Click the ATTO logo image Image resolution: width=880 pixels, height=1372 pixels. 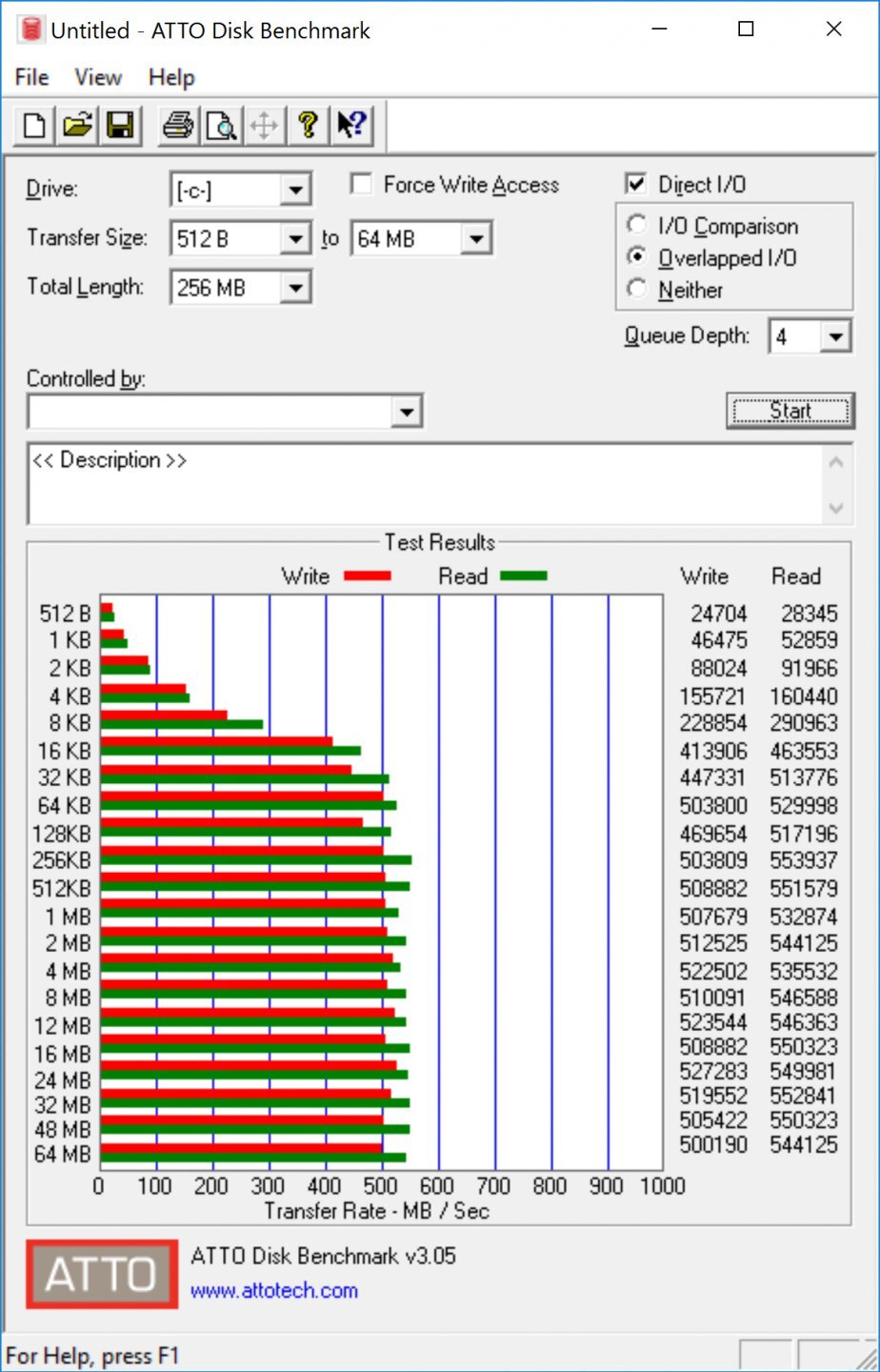point(102,1273)
